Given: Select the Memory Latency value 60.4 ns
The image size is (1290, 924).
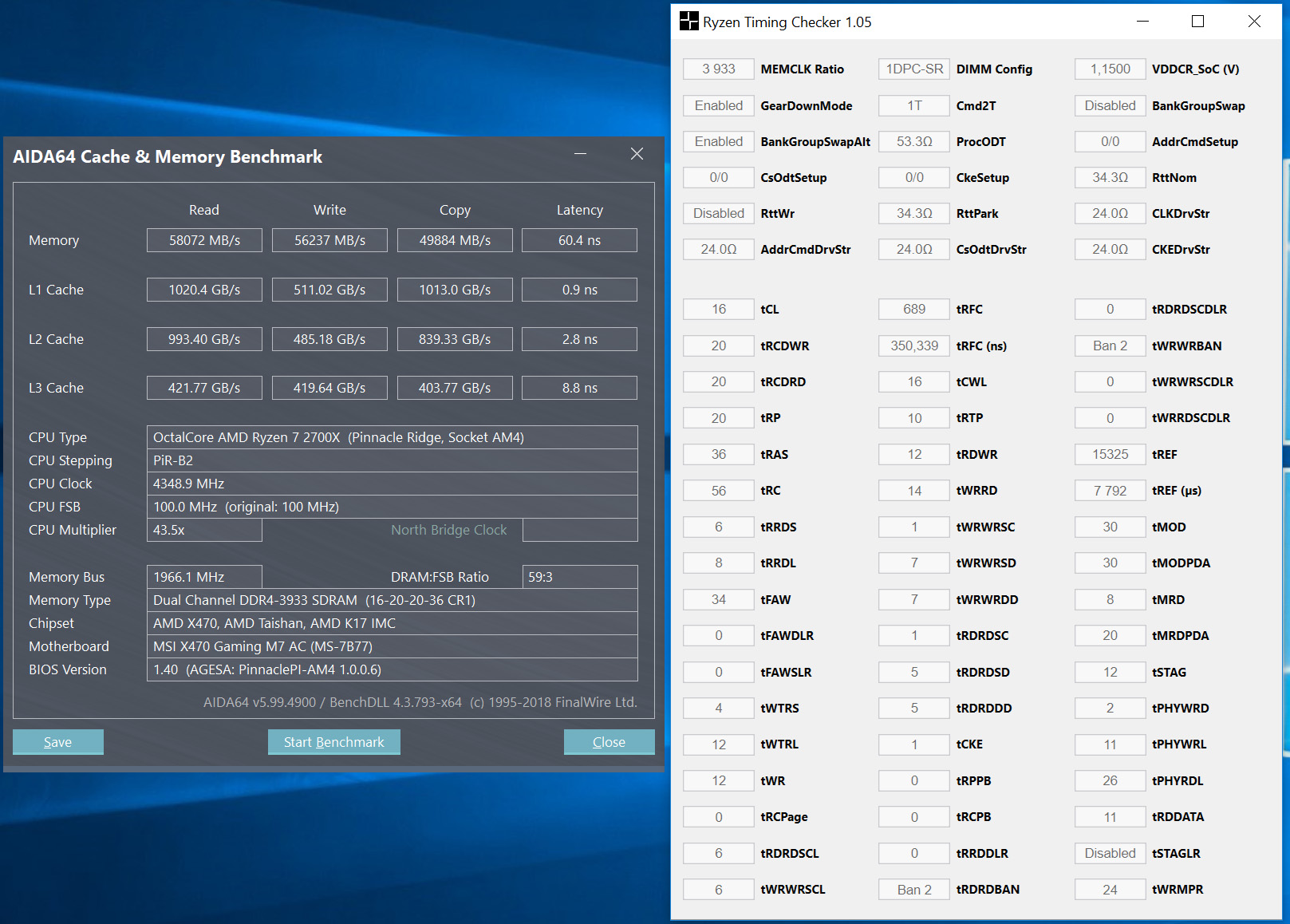Looking at the screenshot, I should point(580,240).
